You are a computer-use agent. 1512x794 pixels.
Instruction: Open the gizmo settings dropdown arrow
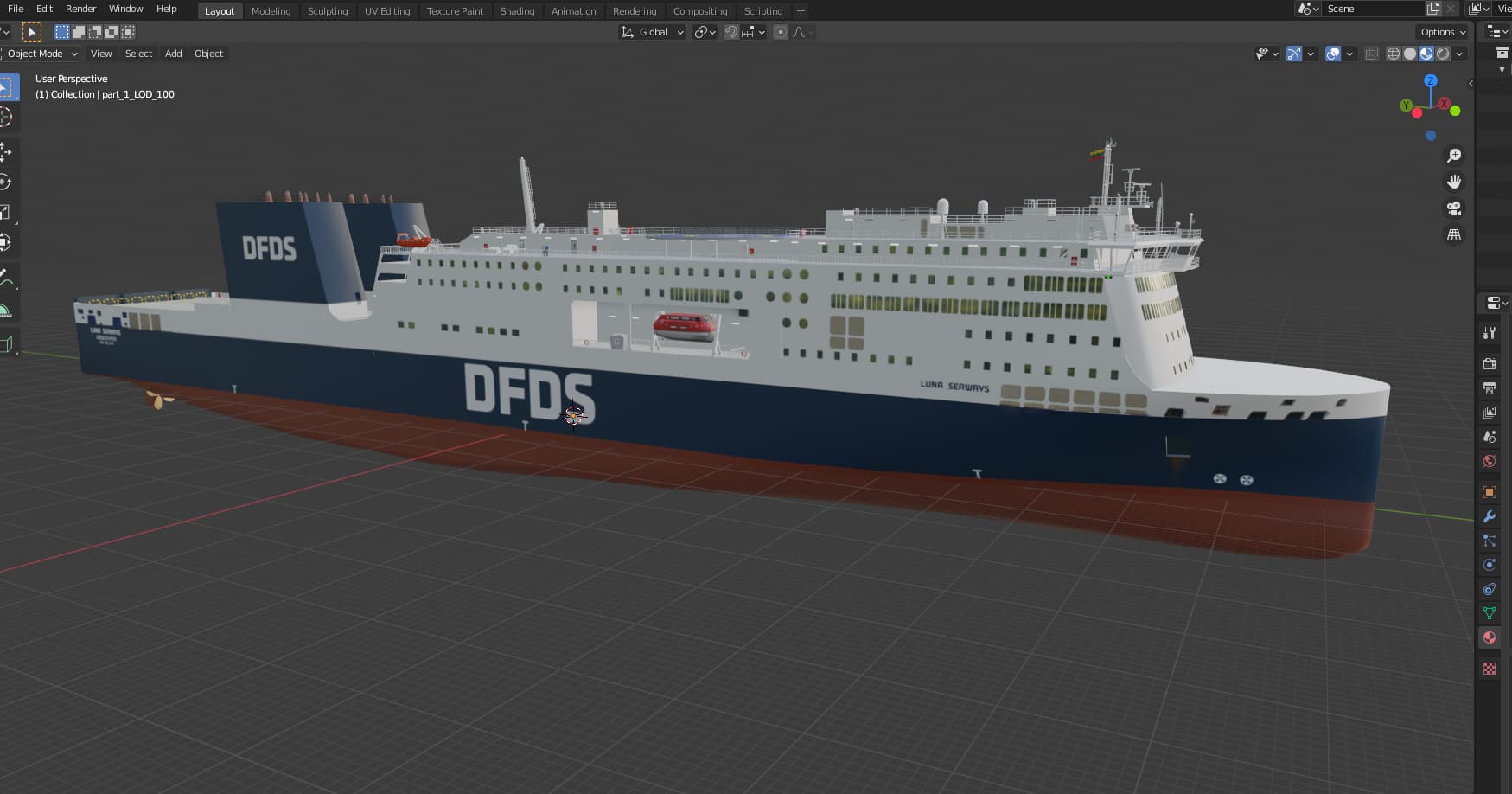(1311, 54)
